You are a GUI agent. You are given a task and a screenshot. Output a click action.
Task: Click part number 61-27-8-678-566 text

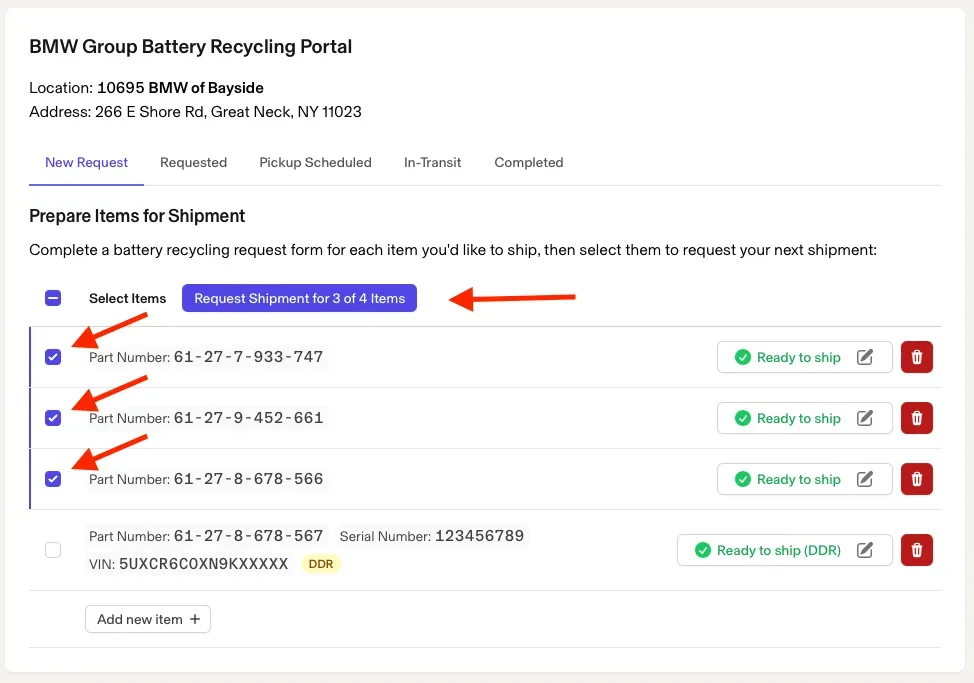pos(248,479)
